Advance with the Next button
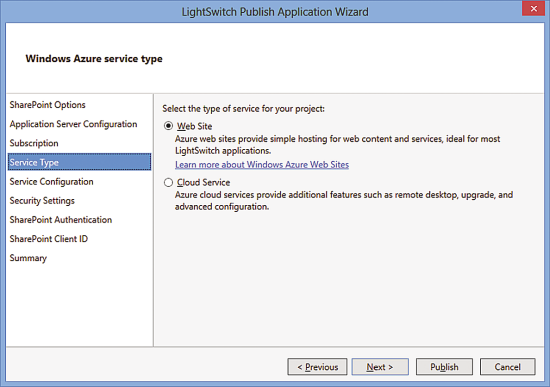 point(380,367)
